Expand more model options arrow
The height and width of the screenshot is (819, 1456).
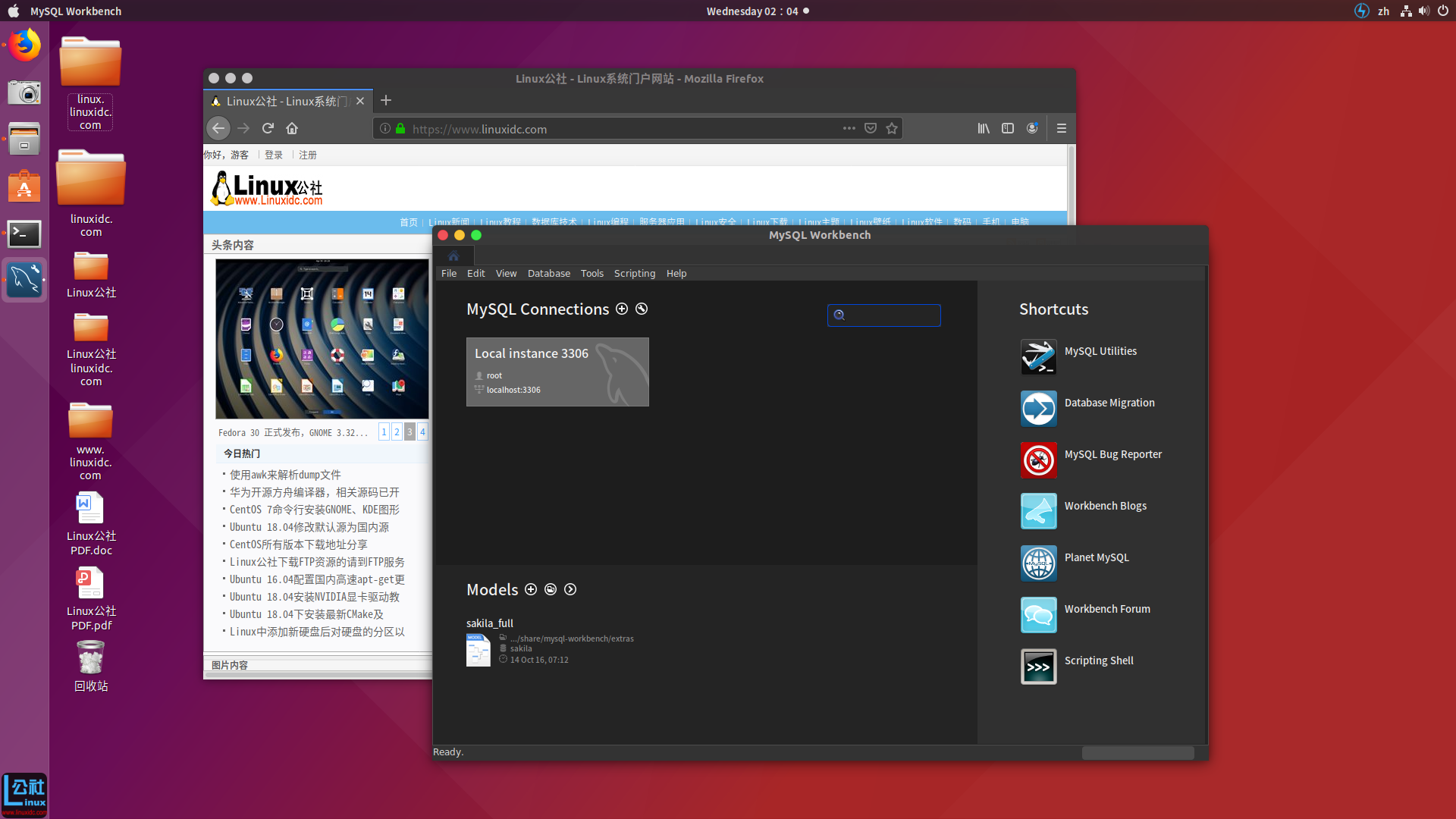(x=570, y=589)
